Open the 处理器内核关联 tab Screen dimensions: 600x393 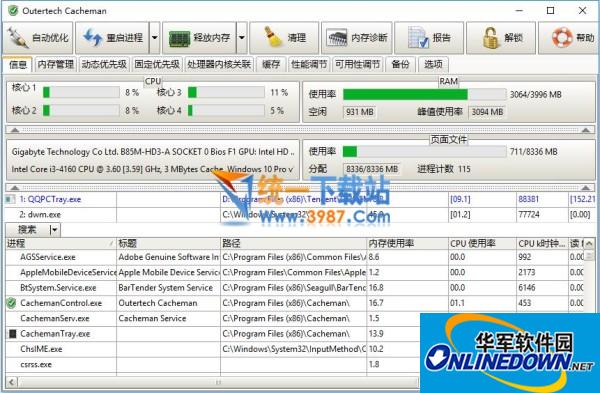(x=219, y=64)
